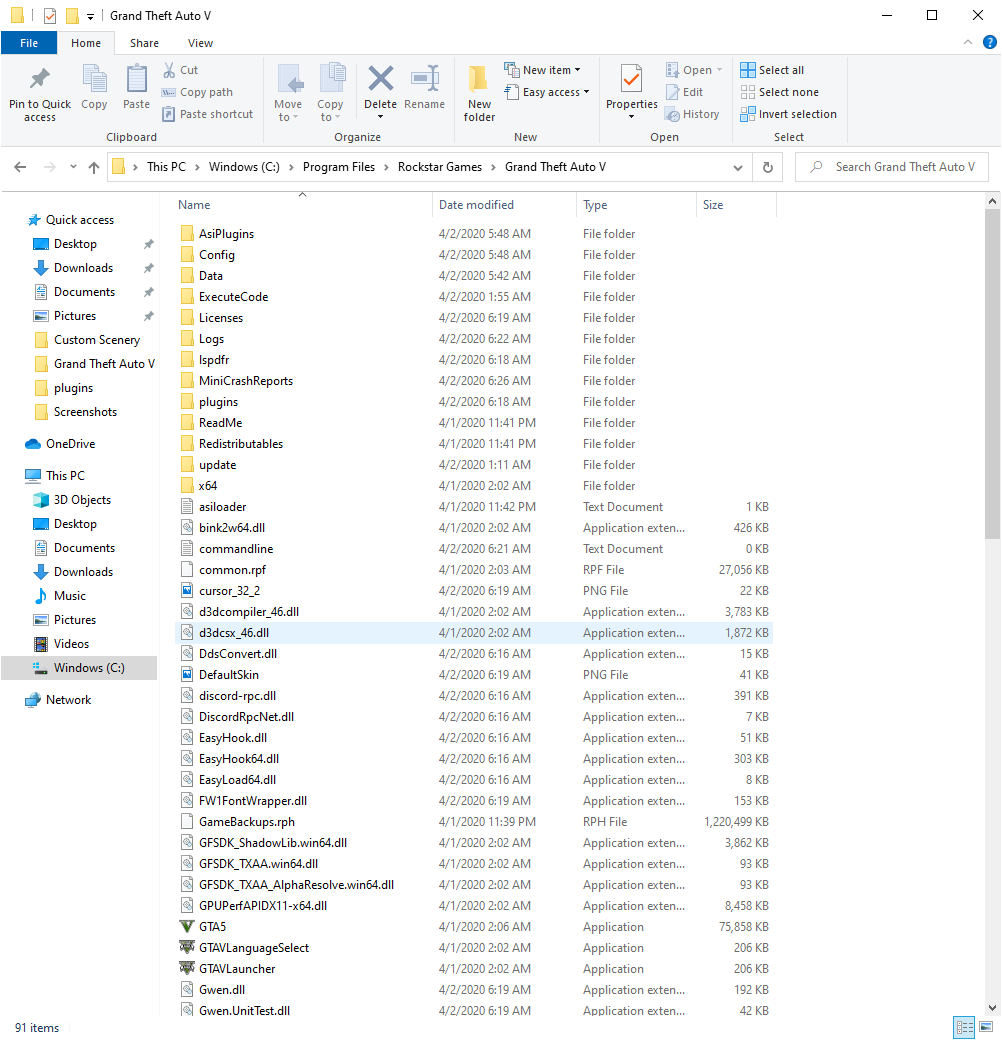Image resolution: width=1002 pixels, height=1040 pixels.
Task: Select Music under This PC
Action: pos(70,596)
